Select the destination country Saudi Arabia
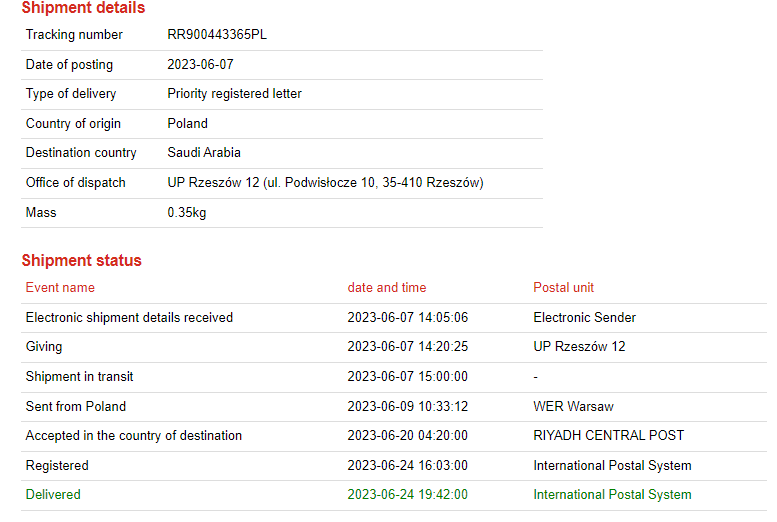This screenshot has height=522, width=777. click(x=204, y=153)
